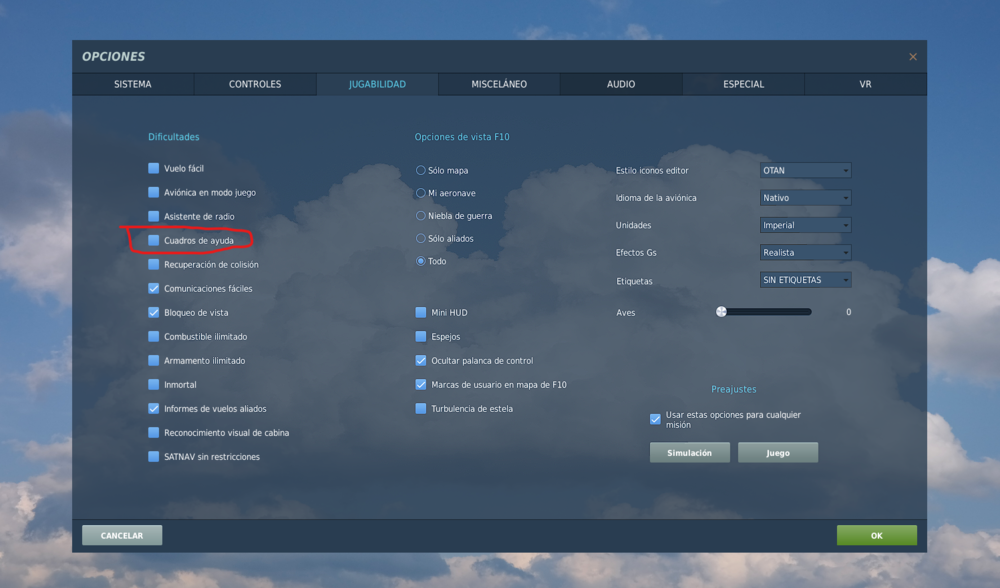This screenshot has width=1000, height=588.
Task: Enable the Mini HUD checkbox
Action: coord(421,312)
